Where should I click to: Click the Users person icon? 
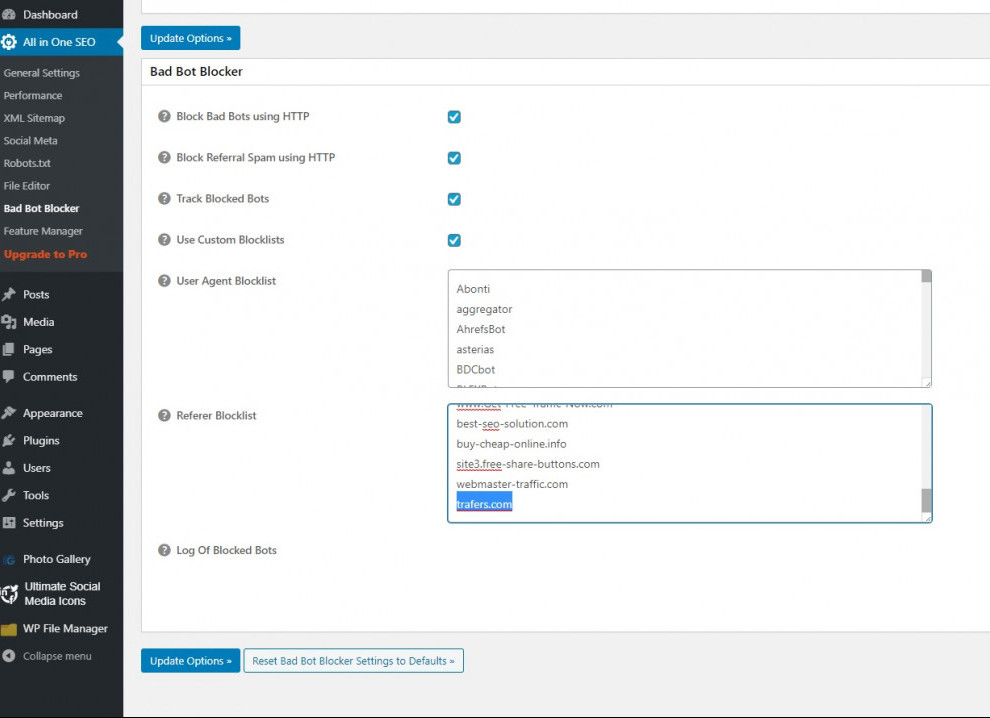pyautogui.click(x=9, y=468)
